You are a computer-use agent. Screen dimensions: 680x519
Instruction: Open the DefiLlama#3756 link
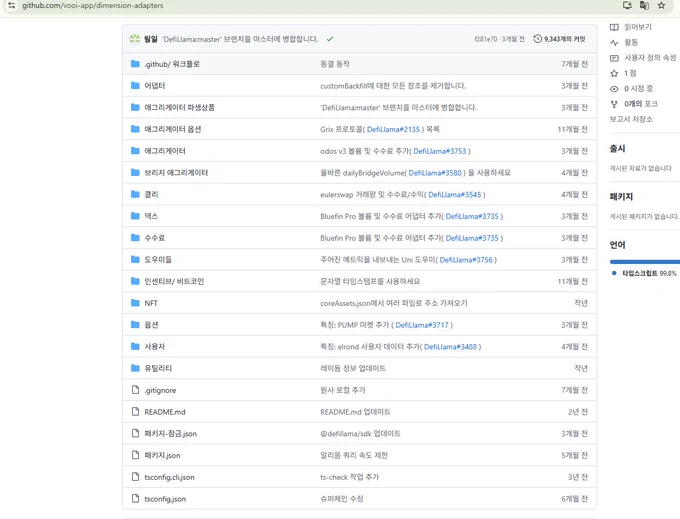tap(466, 259)
